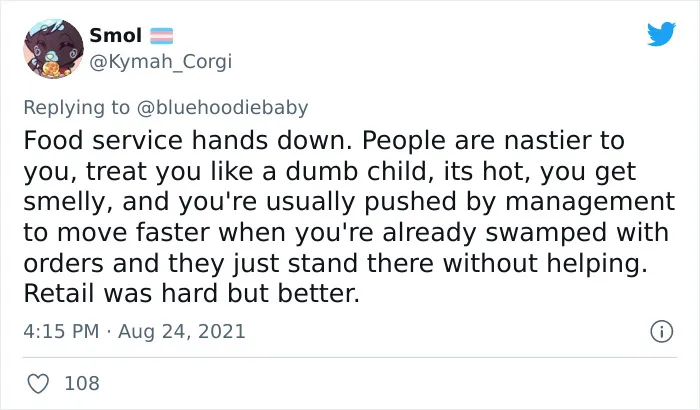Click the sentence 'Retail was hard but better.'
Image resolution: width=700 pixels, height=410 pixels.
[x=192, y=293]
